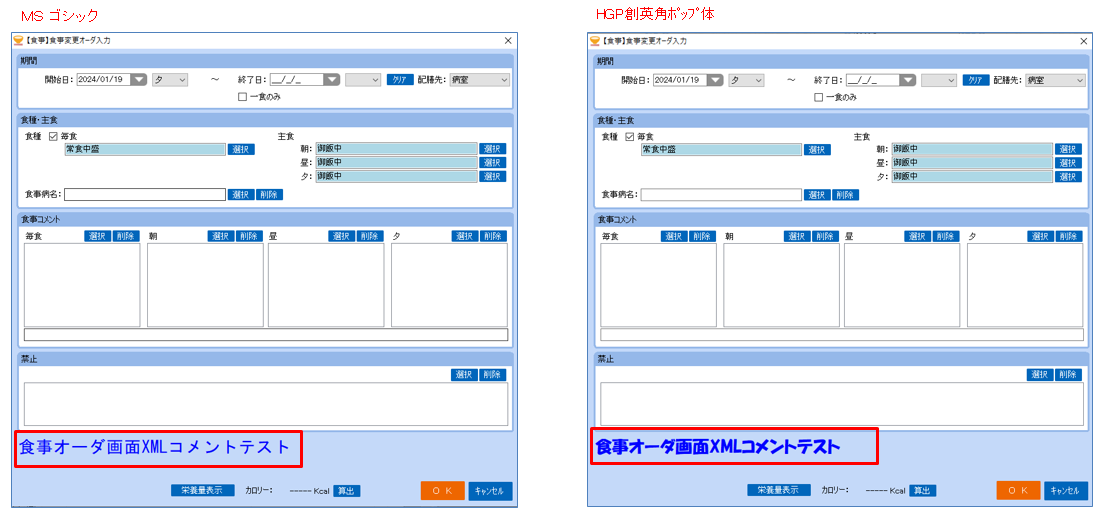
Task: Tick the 一食のみ checkbox in HGP創英角ポップ体 window
Action: [818, 96]
